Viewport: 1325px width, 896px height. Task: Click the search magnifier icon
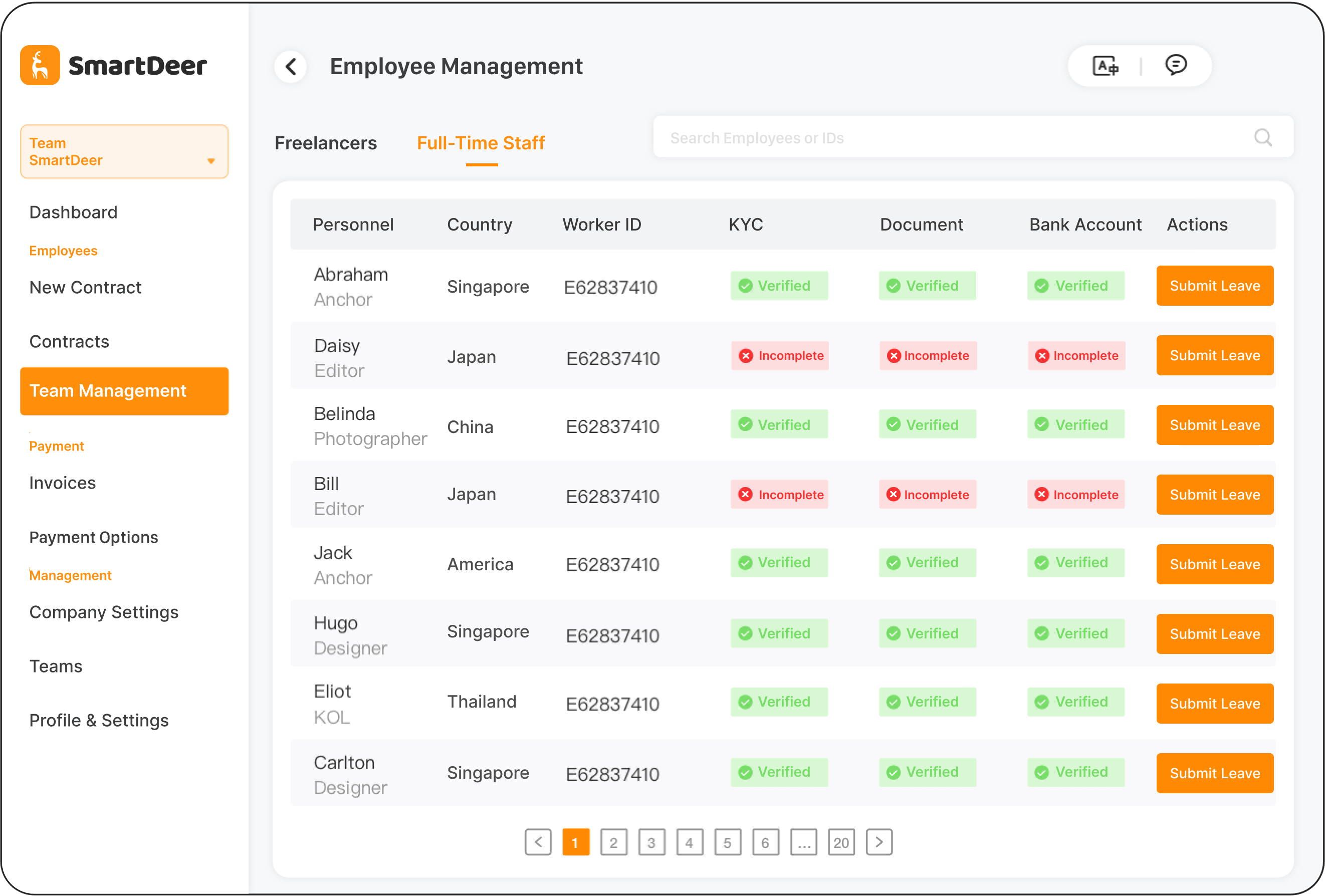click(x=1263, y=137)
